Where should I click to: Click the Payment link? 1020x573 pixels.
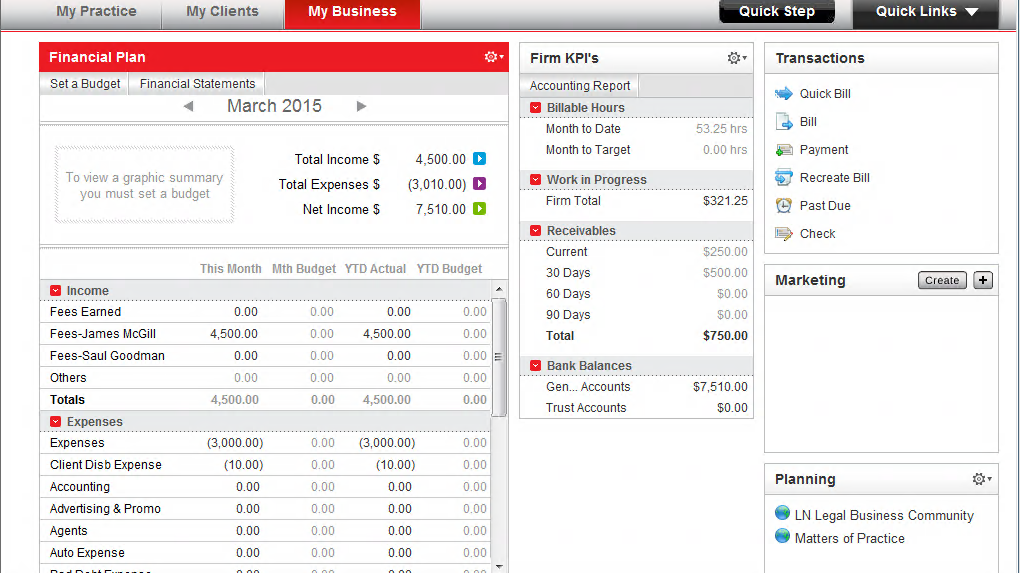824,150
